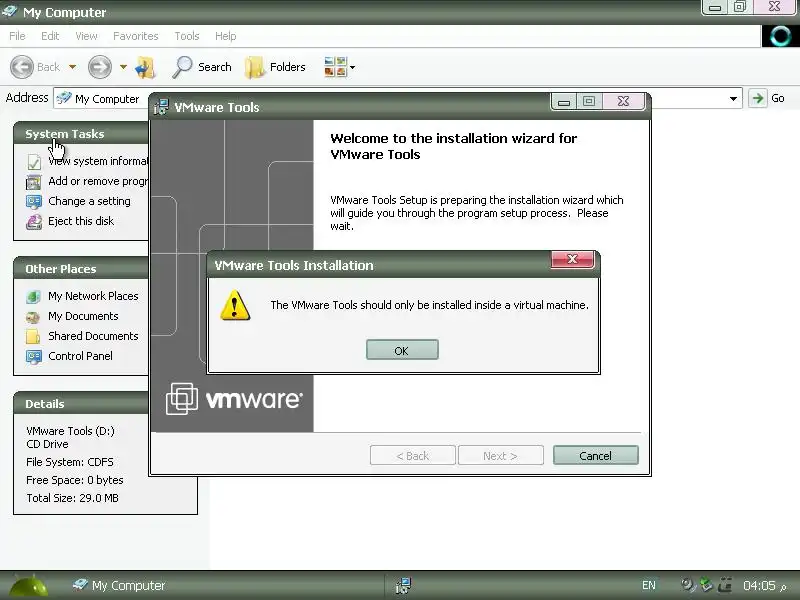Click 'File System: CDFS' details text
Viewport: 800px width, 600px height.
(70, 462)
